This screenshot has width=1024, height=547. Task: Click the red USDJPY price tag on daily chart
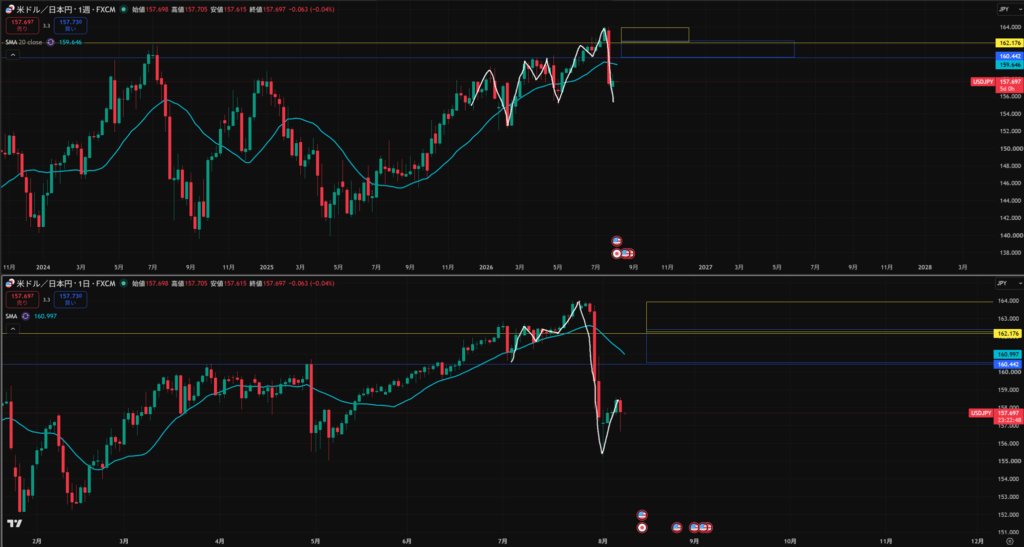[982, 413]
